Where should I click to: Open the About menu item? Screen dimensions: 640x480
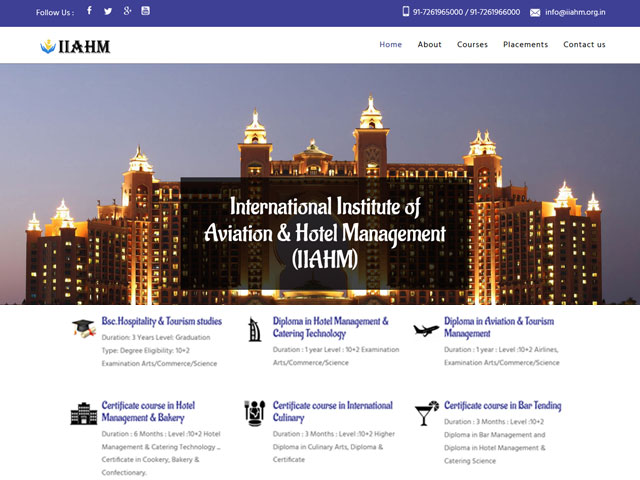pos(429,44)
